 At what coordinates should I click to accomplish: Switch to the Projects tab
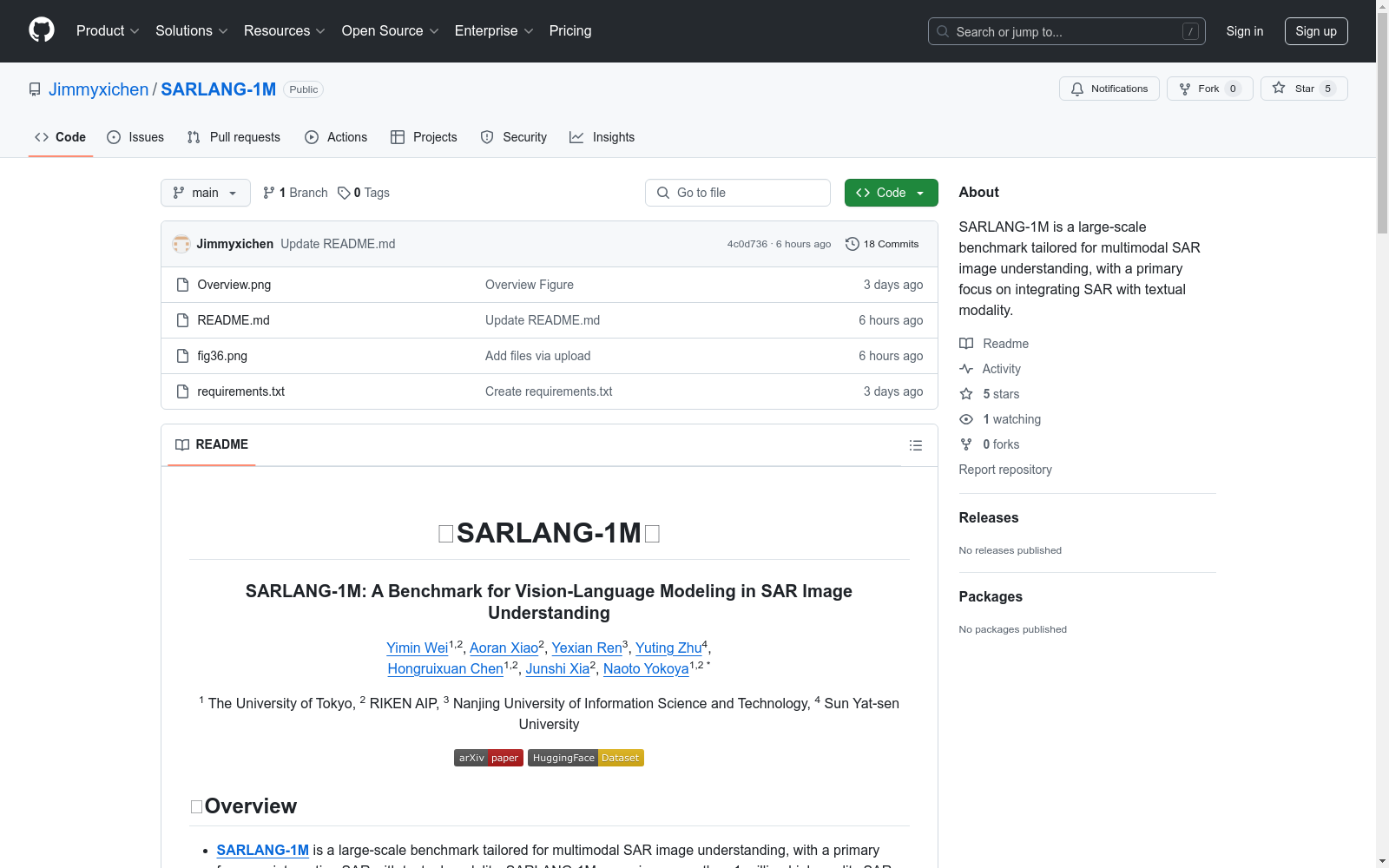(x=424, y=137)
